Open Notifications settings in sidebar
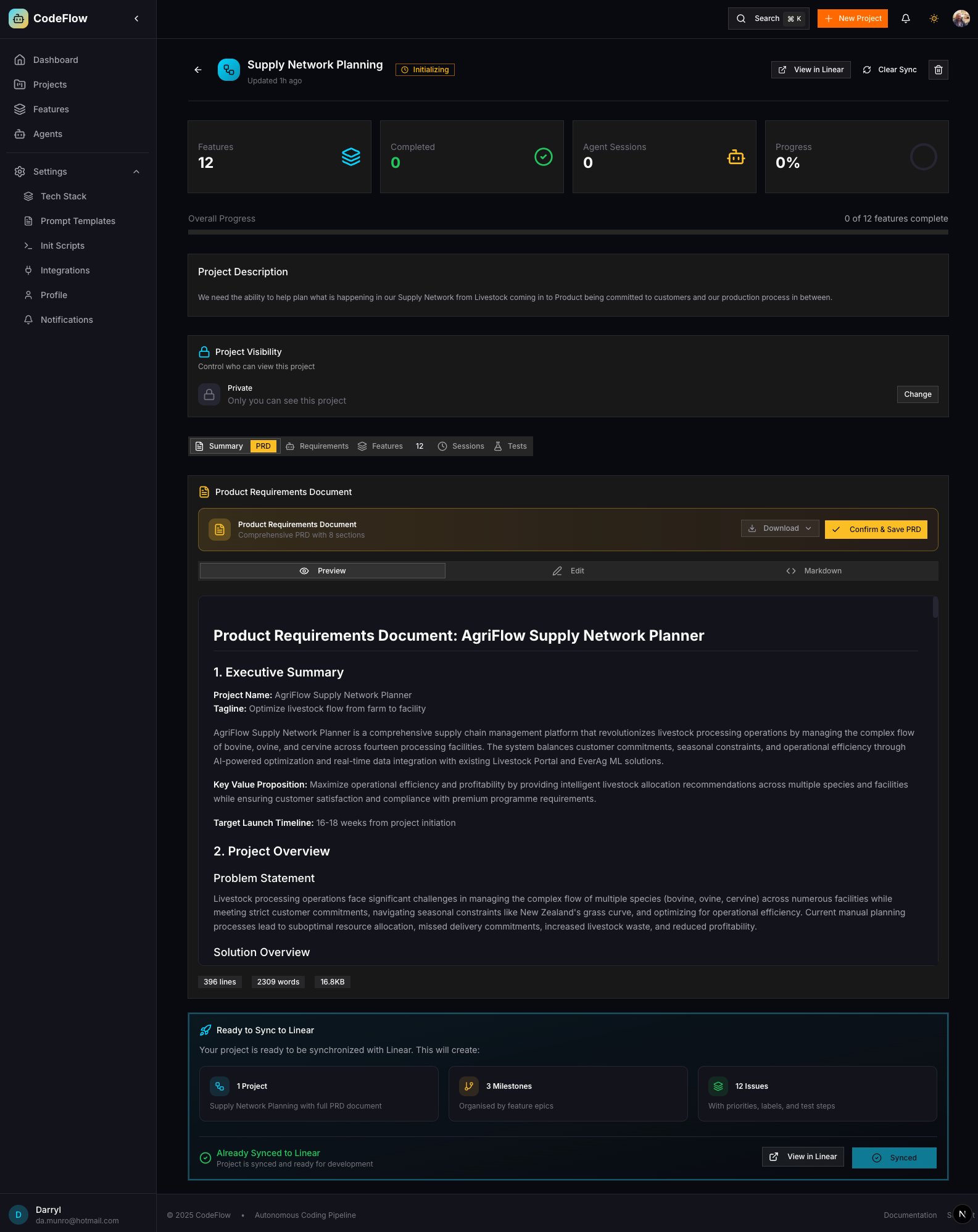The width and height of the screenshot is (978, 1232). pyautogui.click(x=82, y=320)
